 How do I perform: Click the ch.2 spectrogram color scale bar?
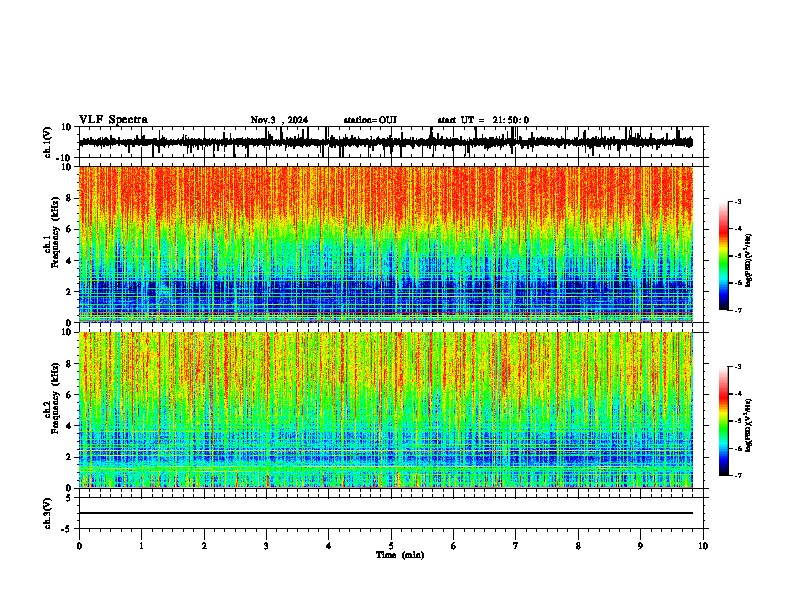pyautogui.click(x=724, y=421)
